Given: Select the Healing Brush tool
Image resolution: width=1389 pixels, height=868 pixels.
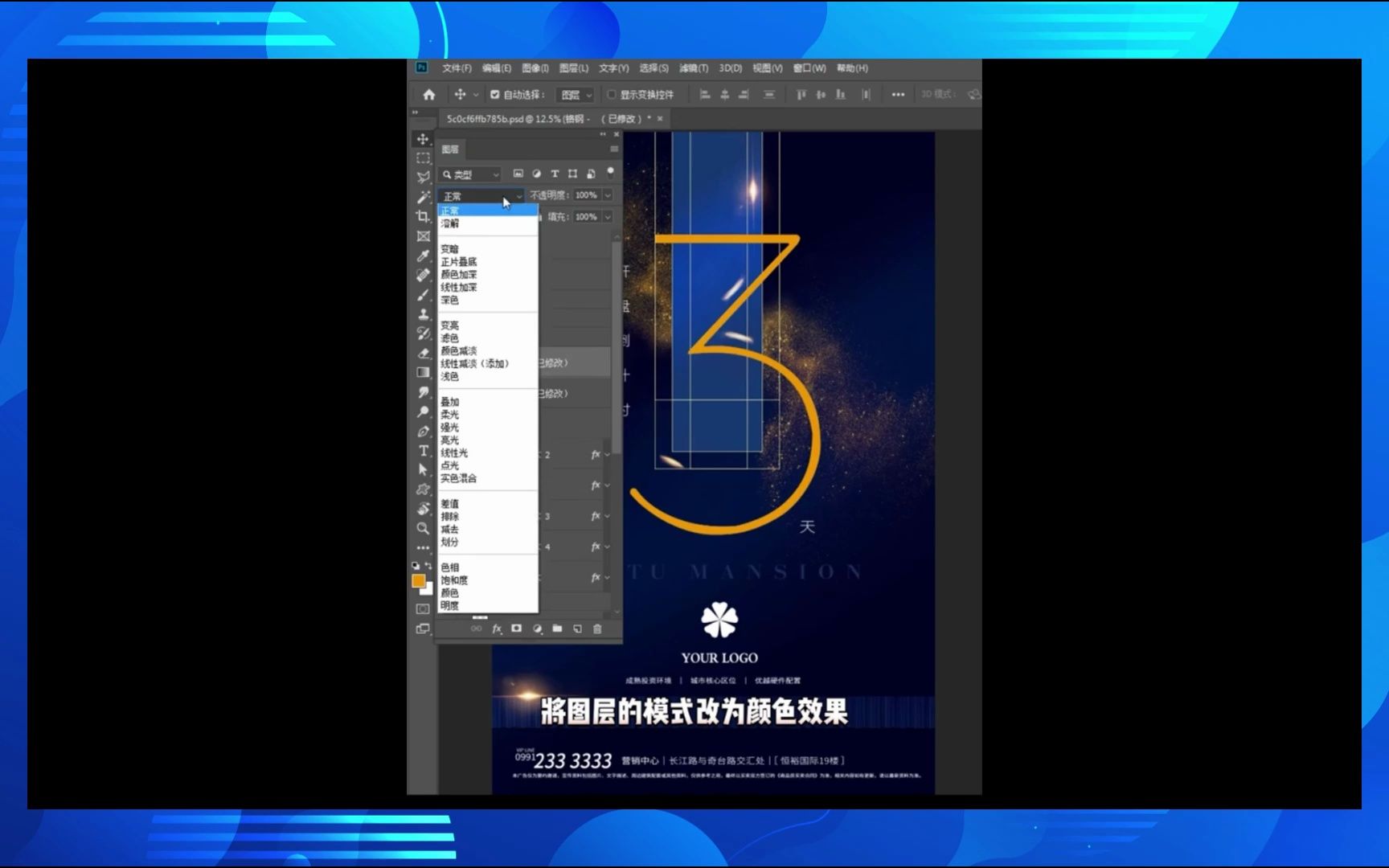Looking at the screenshot, I should point(423,275).
